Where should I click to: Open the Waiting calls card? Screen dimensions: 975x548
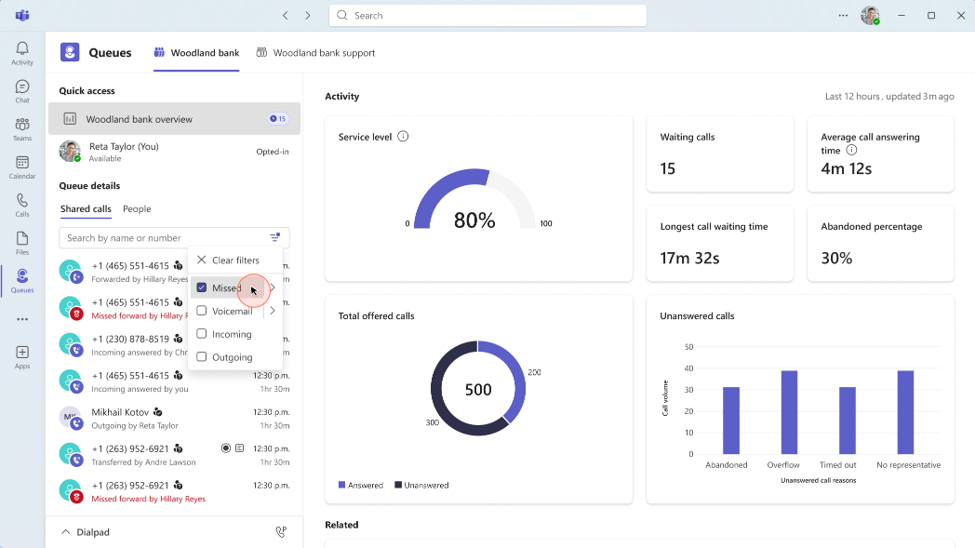pyautogui.click(x=720, y=154)
